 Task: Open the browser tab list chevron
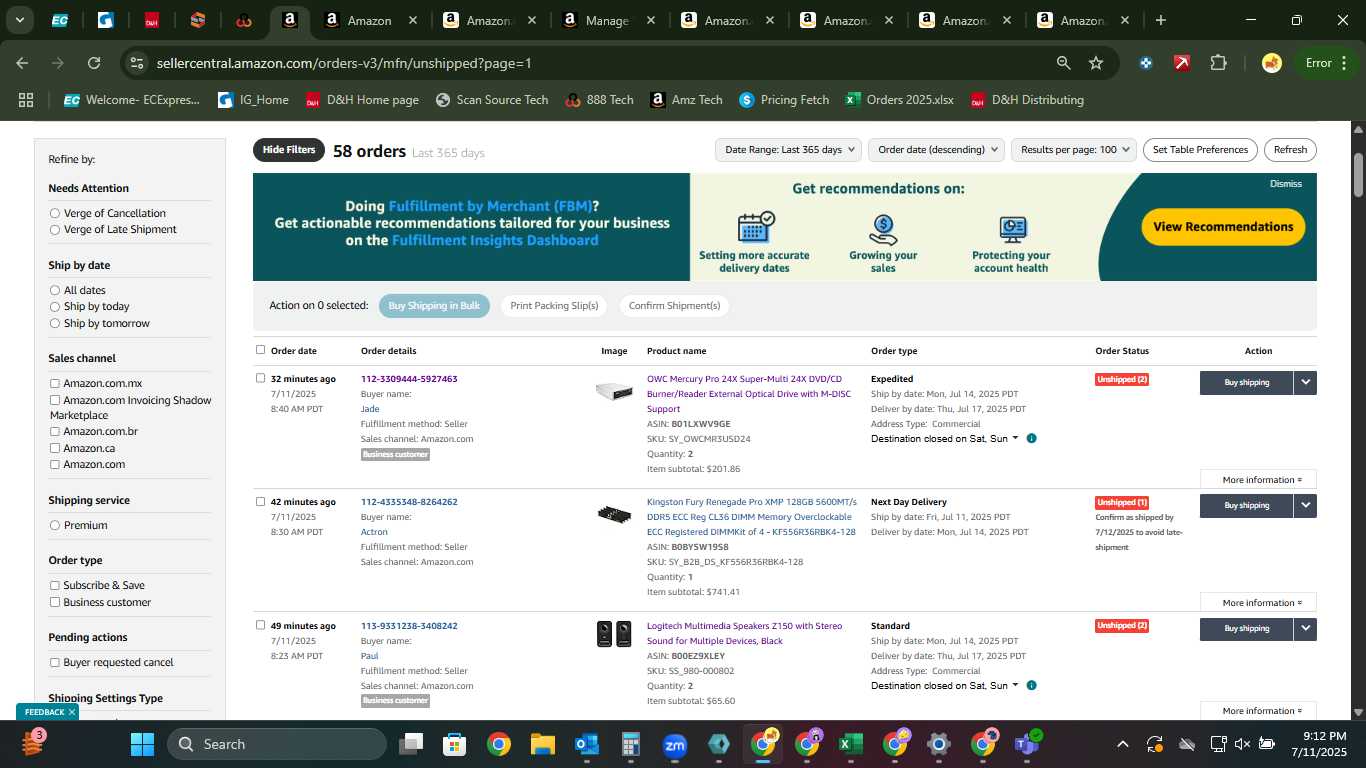[x=20, y=20]
